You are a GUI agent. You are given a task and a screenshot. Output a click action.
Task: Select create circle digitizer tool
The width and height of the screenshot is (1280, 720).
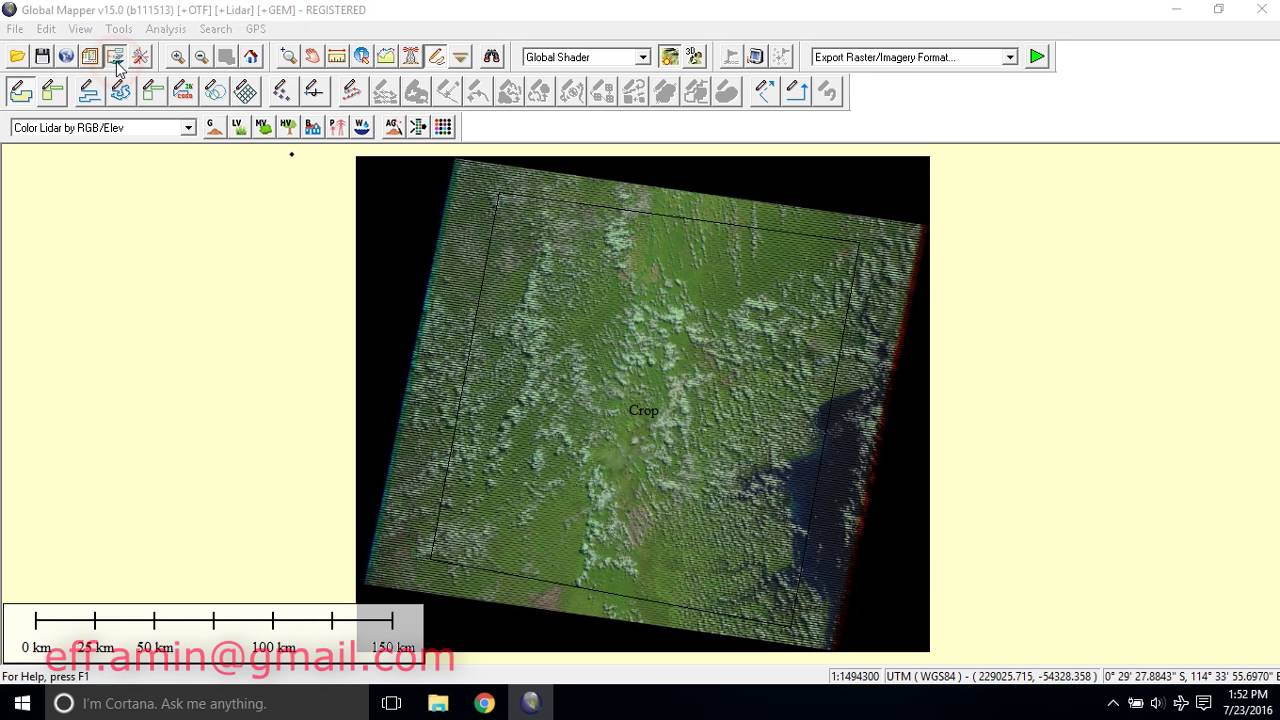tap(214, 92)
